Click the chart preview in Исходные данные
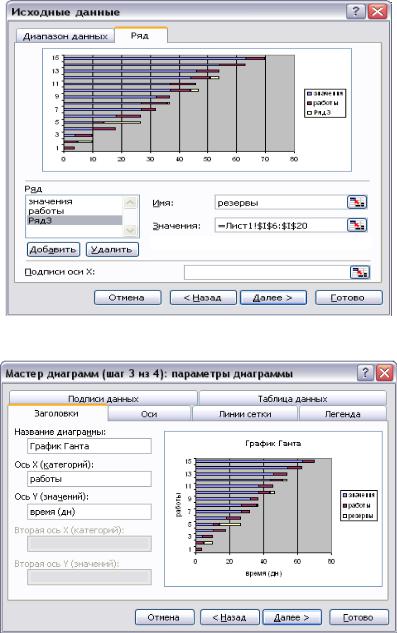 pos(197,110)
